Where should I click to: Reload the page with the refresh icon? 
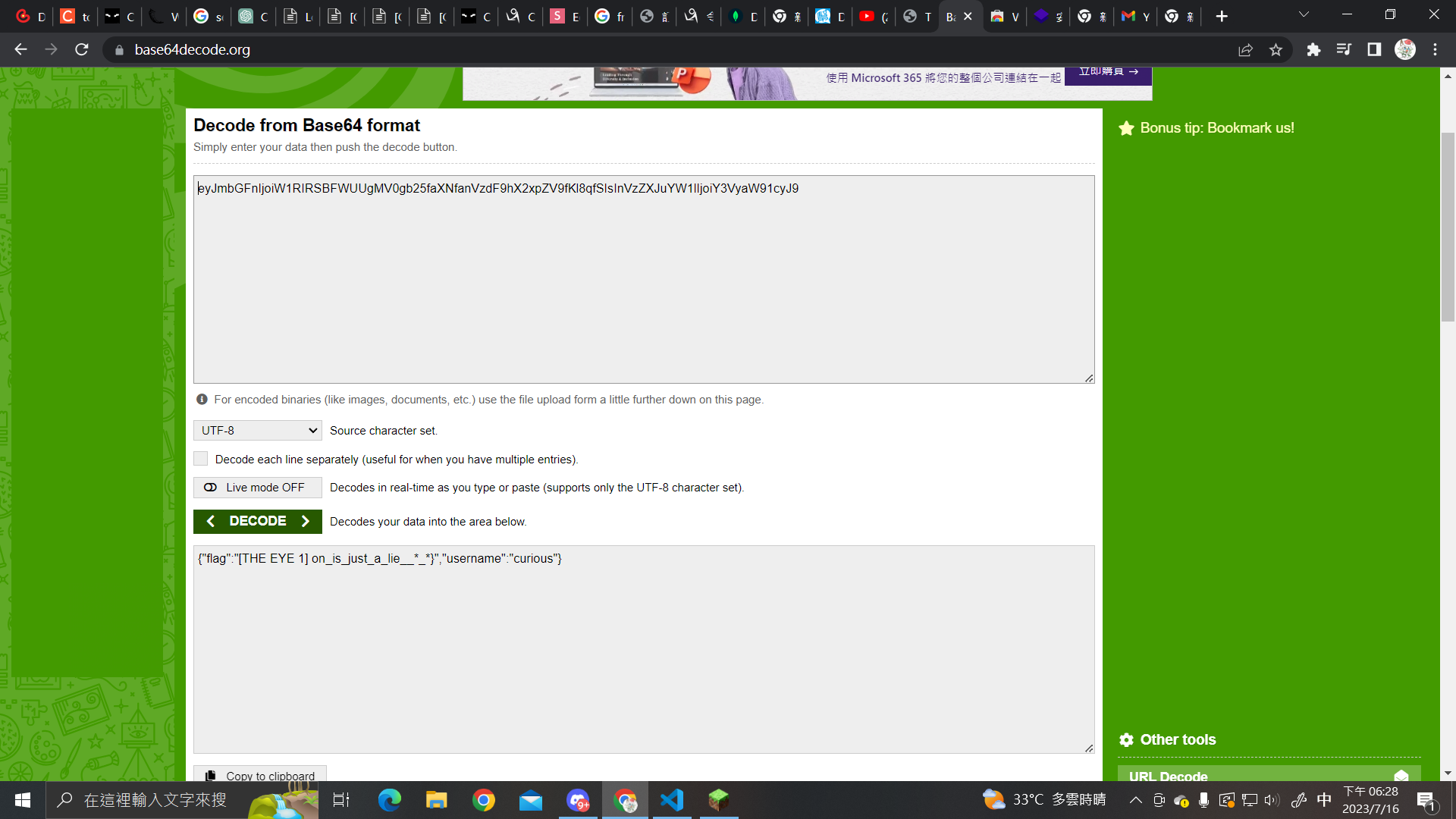[x=82, y=50]
